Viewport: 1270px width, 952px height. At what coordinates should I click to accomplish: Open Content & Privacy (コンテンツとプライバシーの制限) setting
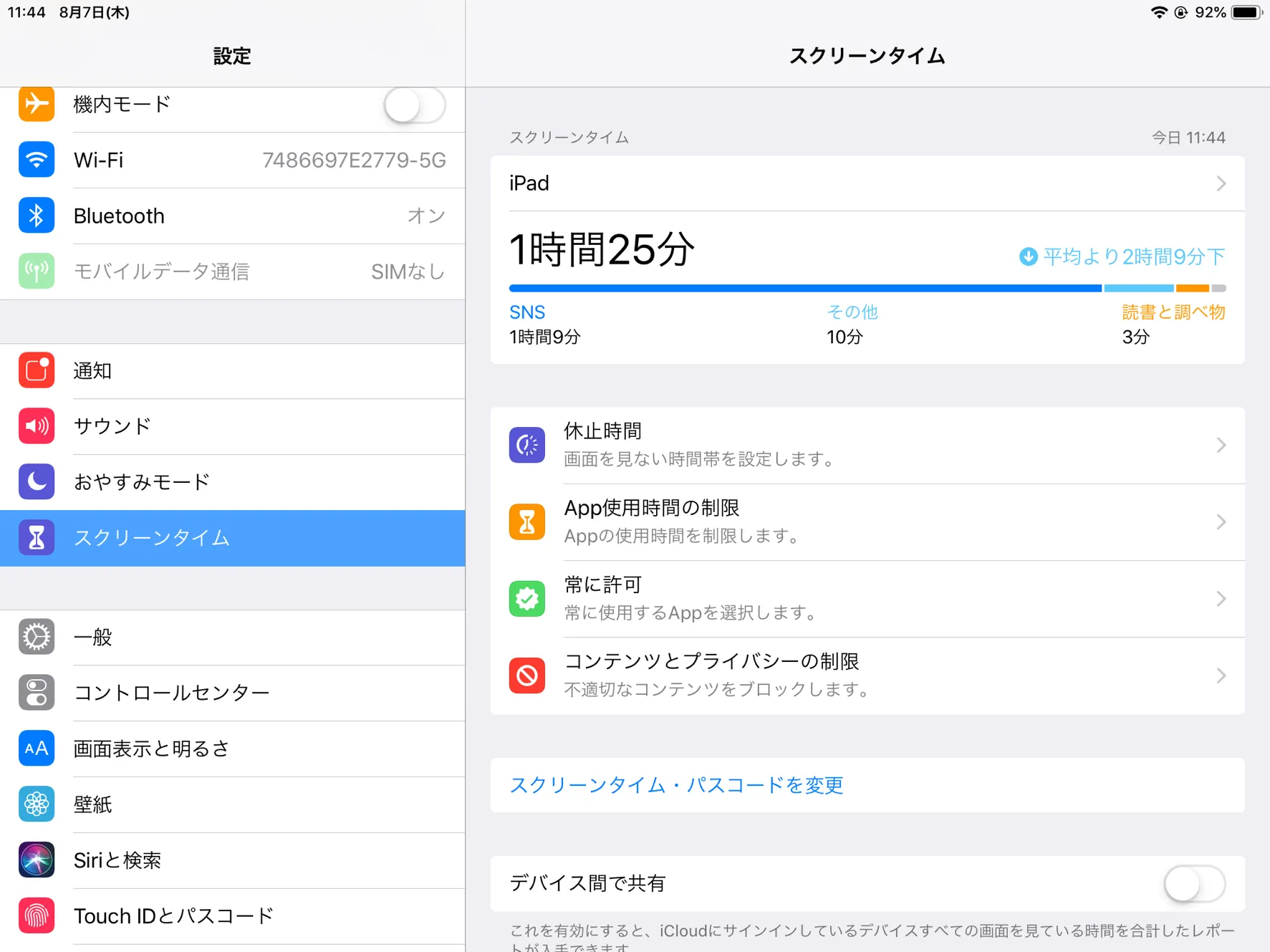click(x=867, y=675)
